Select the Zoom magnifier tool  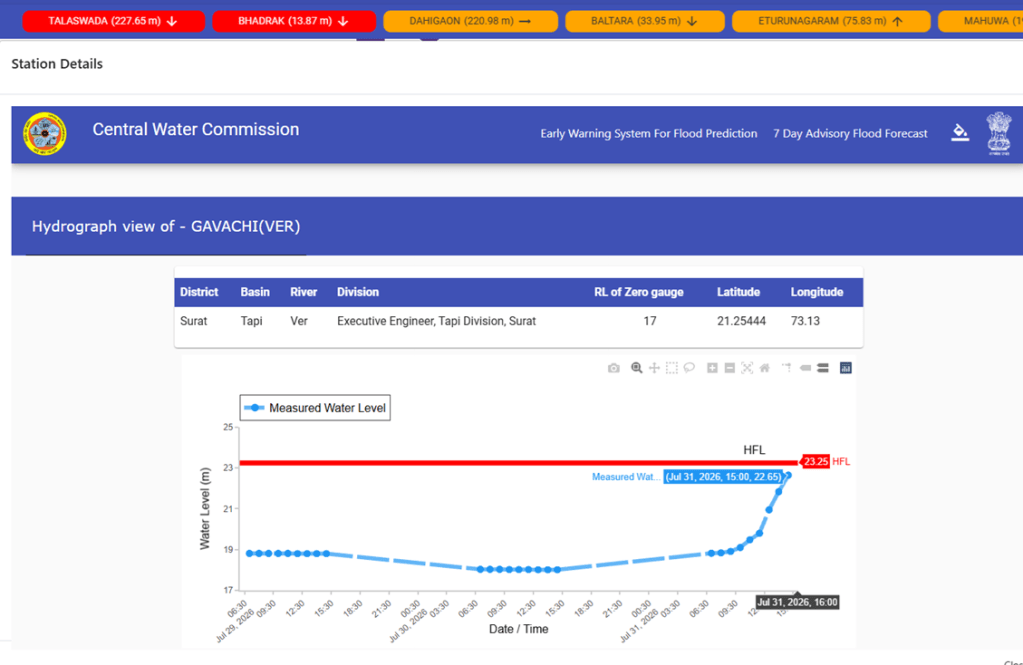point(636,368)
